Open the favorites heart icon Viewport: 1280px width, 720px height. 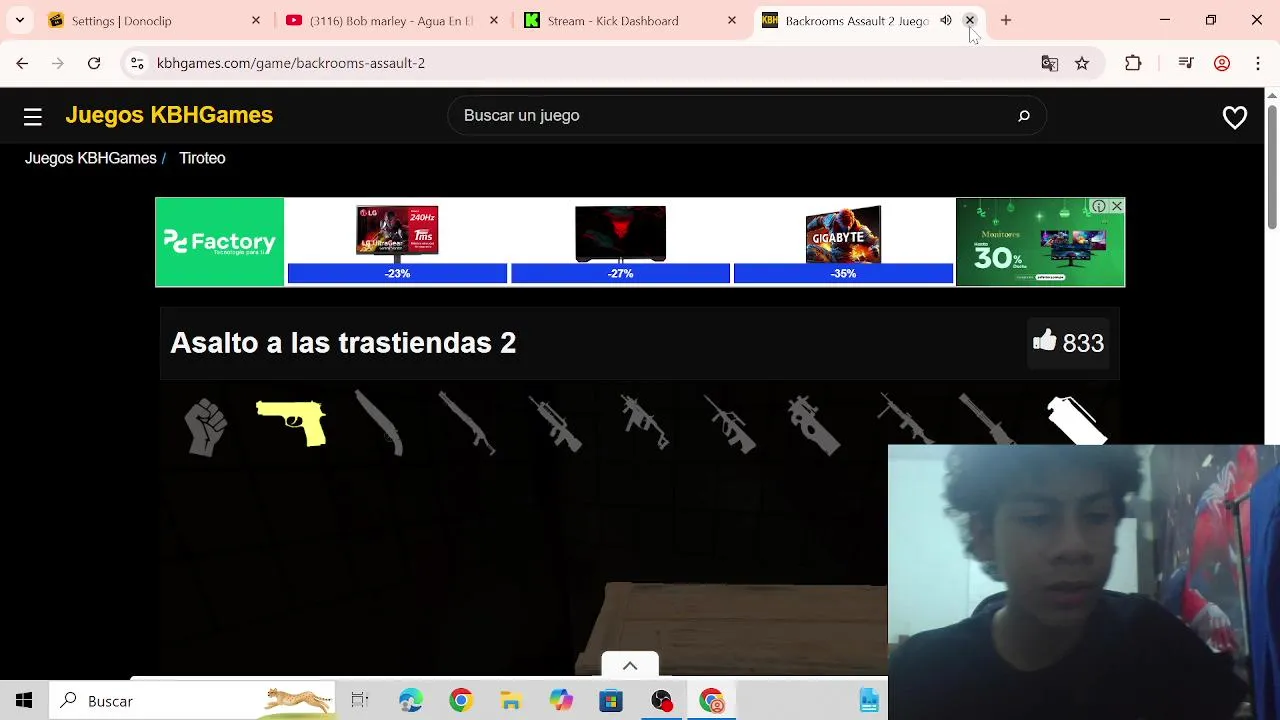click(1235, 117)
